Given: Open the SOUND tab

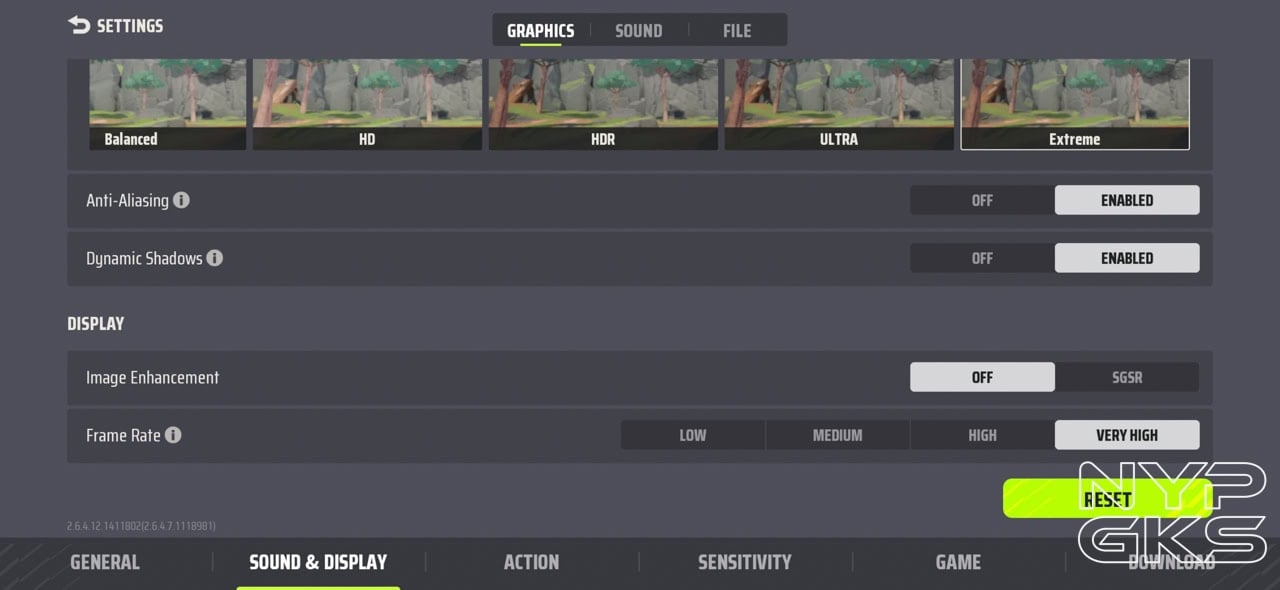Looking at the screenshot, I should pyautogui.click(x=638, y=31).
